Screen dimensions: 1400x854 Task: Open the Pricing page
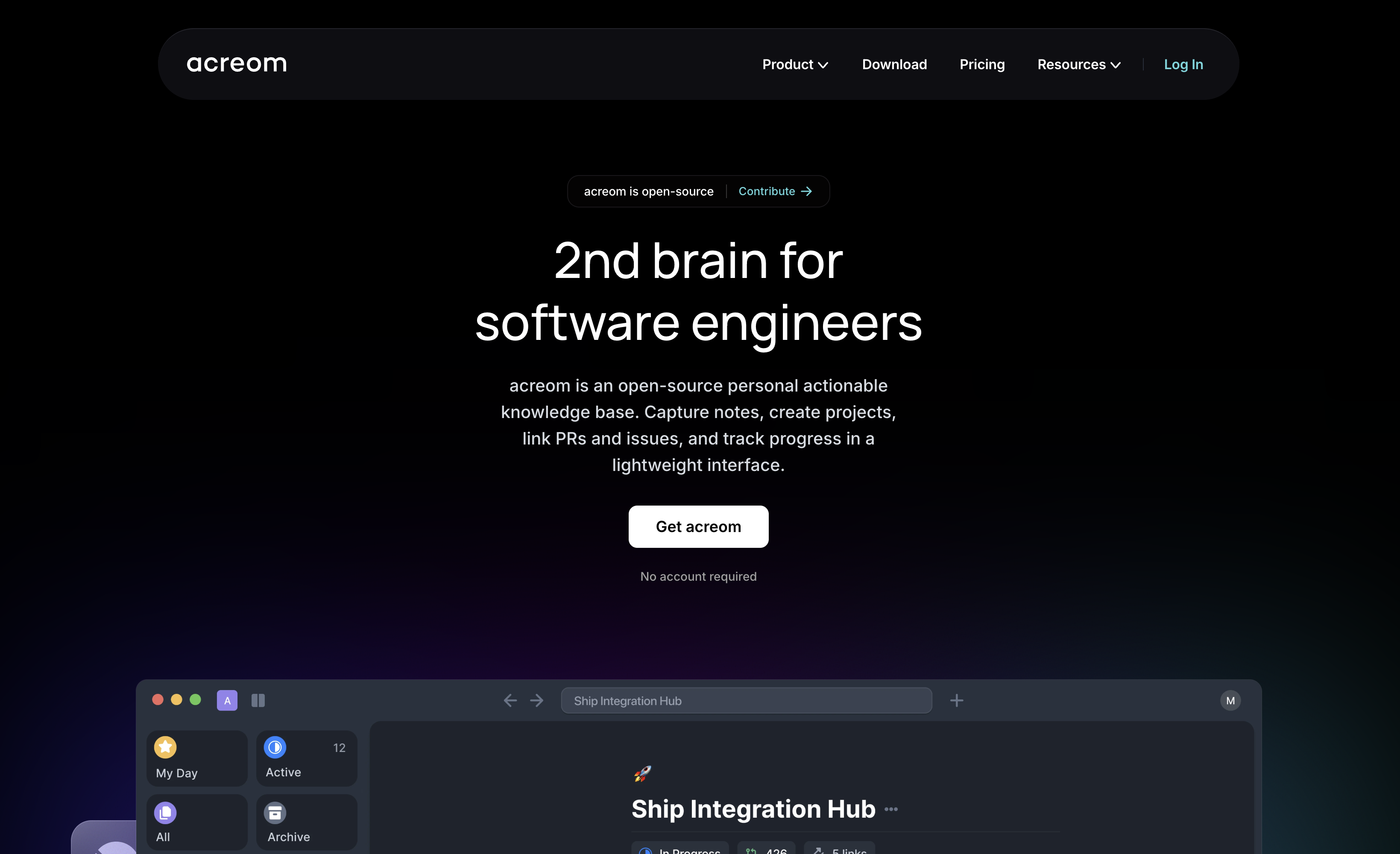click(982, 65)
